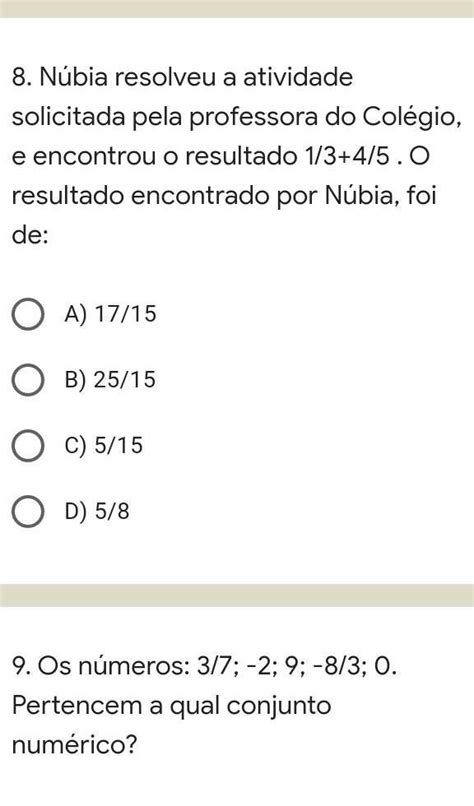The width and height of the screenshot is (474, 806).
Task: Click the beige divider bar between questions
Action: [x=237, y=595]
